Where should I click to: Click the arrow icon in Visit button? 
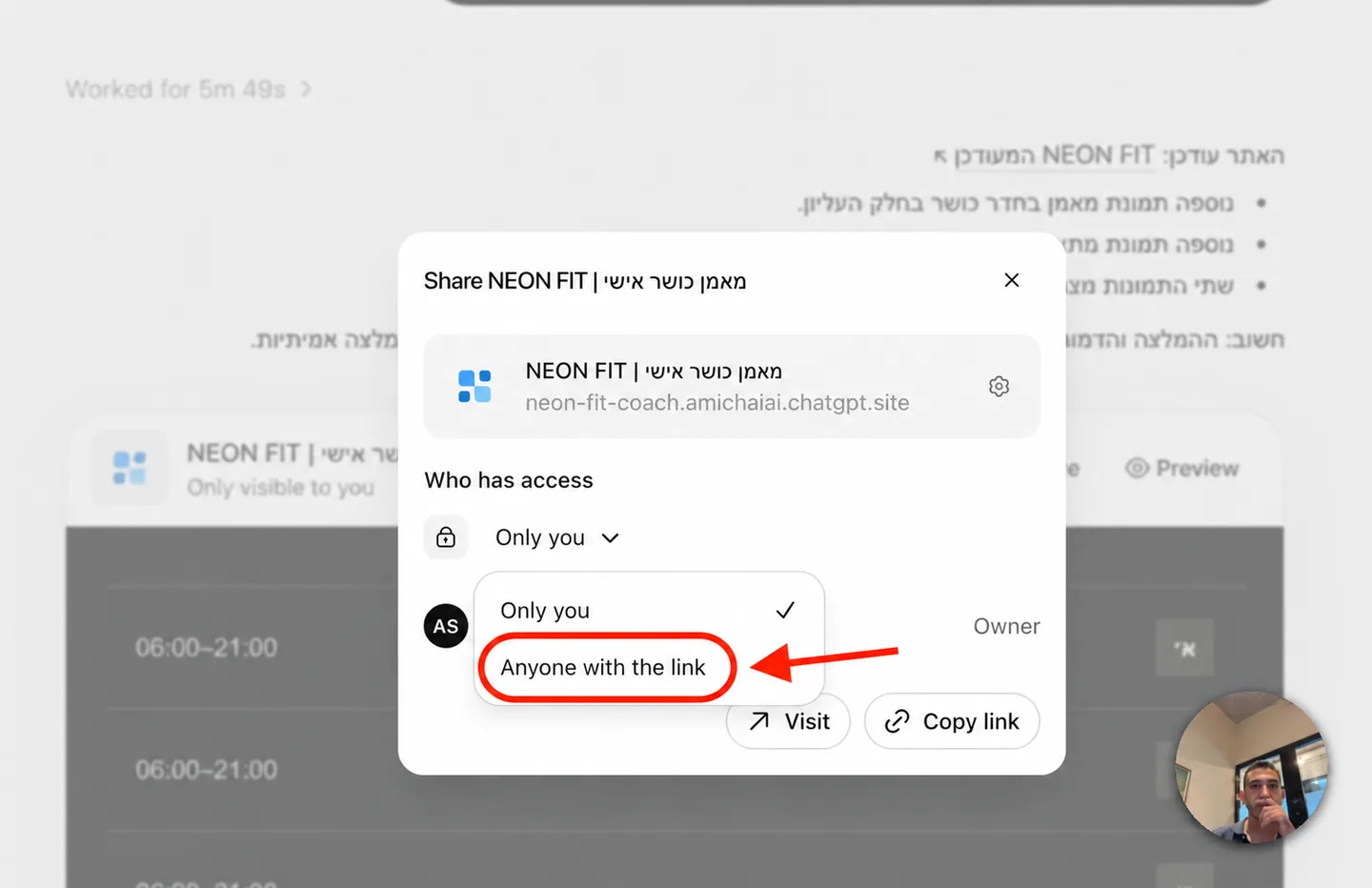coord(759,721)
